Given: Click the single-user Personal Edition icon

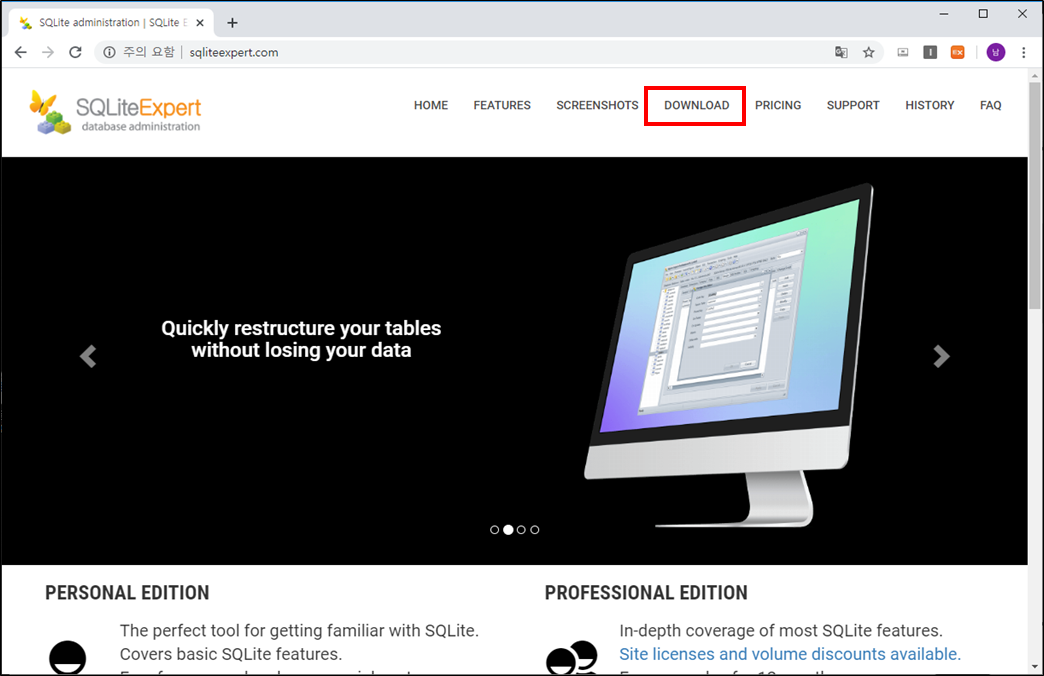Looking at the screenshot, I should click(68, 657).
